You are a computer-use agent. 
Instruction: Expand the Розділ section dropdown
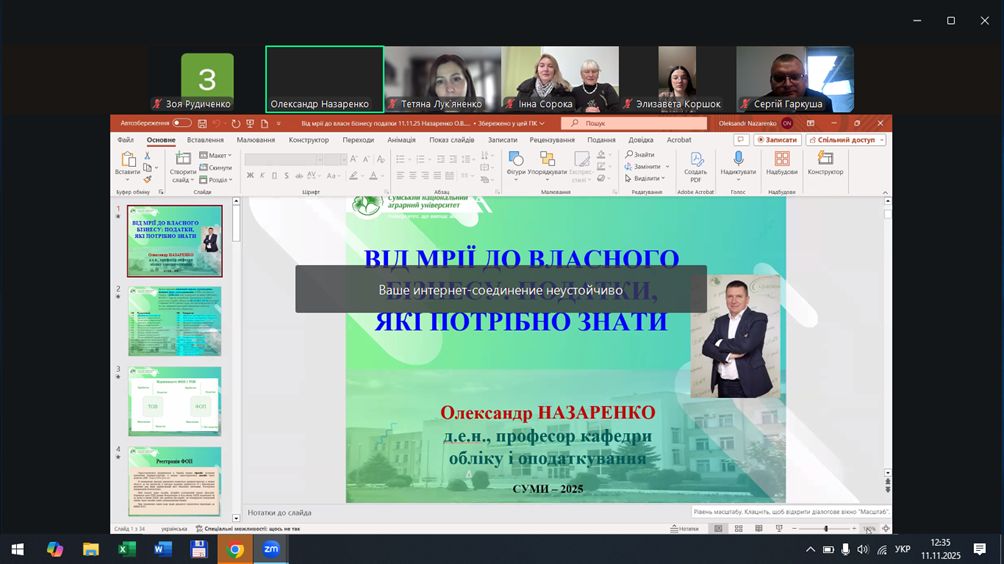(x=216, y=180)
